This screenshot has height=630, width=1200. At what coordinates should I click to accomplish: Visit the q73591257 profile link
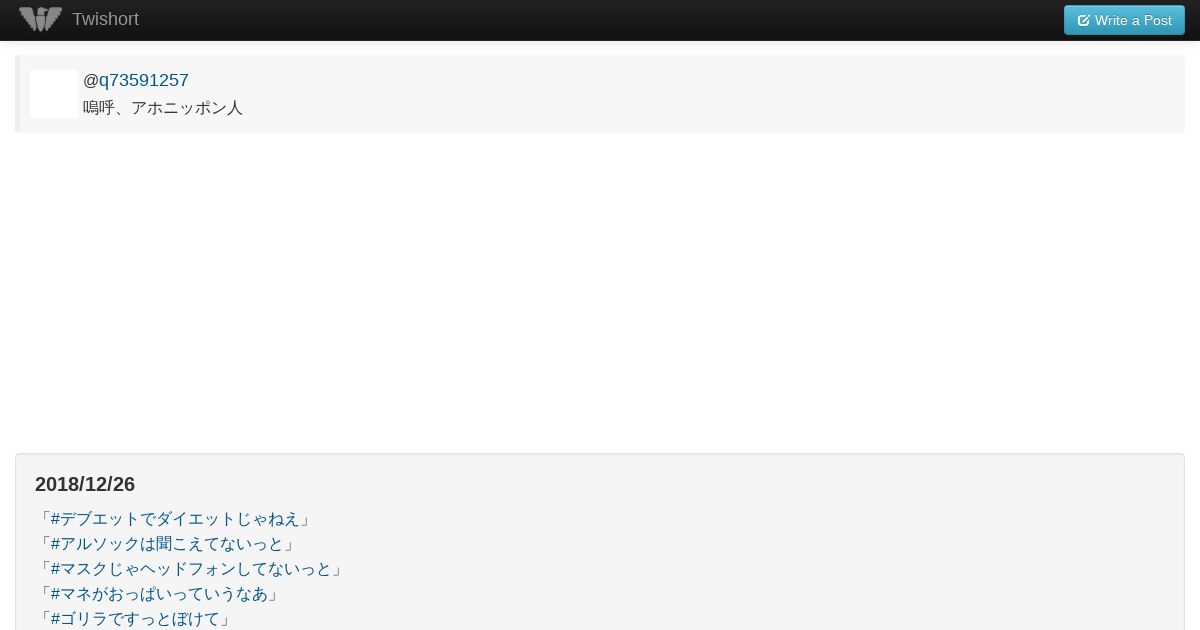tap(144, 80)
